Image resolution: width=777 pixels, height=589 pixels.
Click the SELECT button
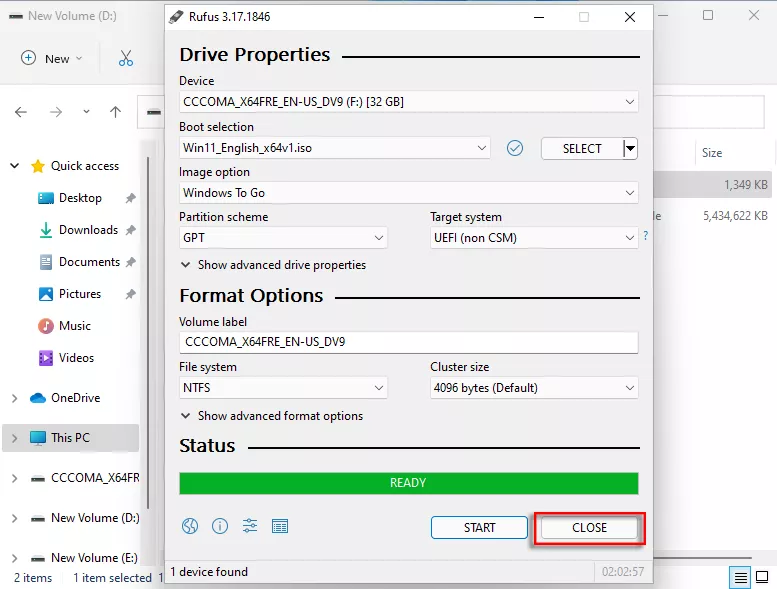pos(581,148)
